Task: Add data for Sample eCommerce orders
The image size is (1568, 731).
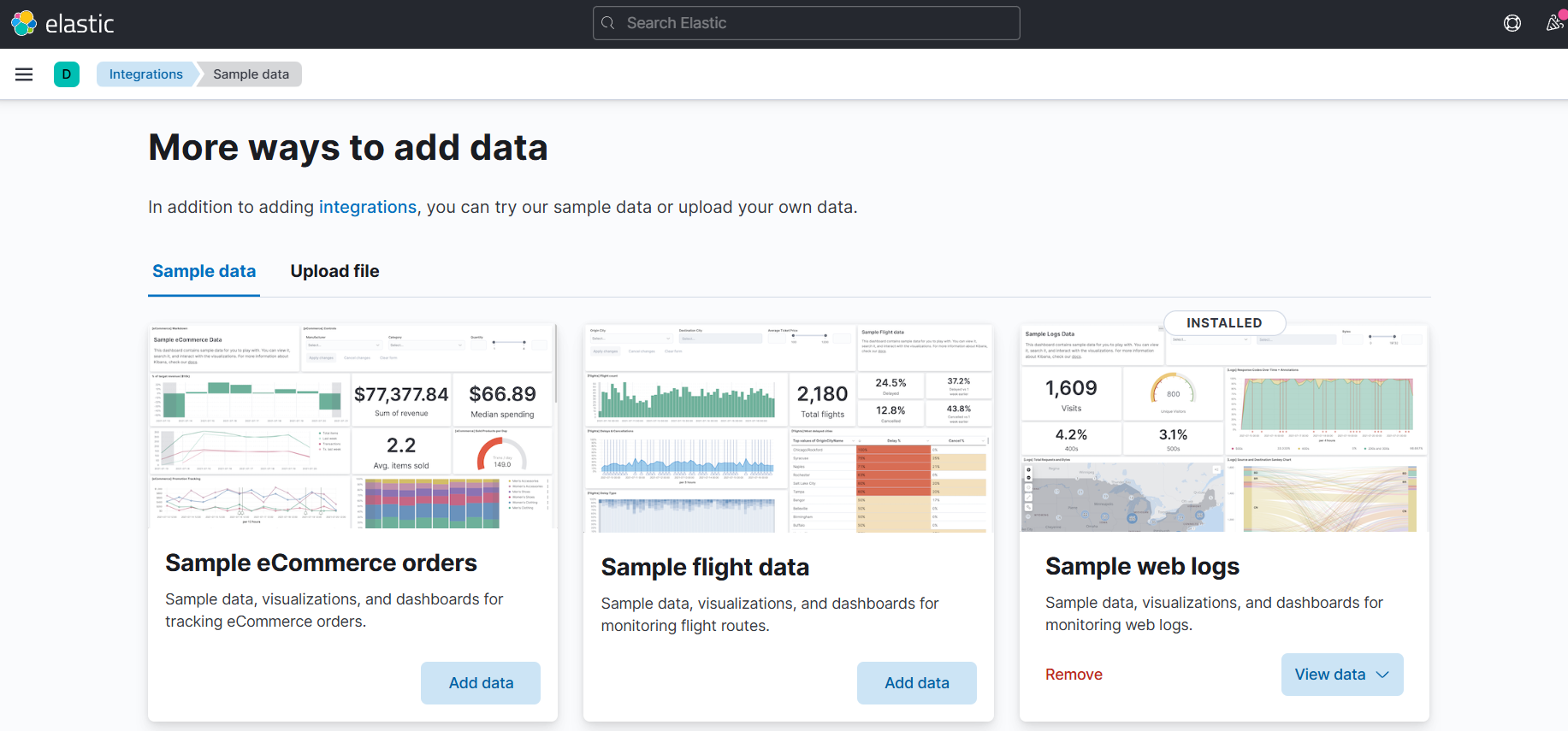Action: tap(481, 683)
